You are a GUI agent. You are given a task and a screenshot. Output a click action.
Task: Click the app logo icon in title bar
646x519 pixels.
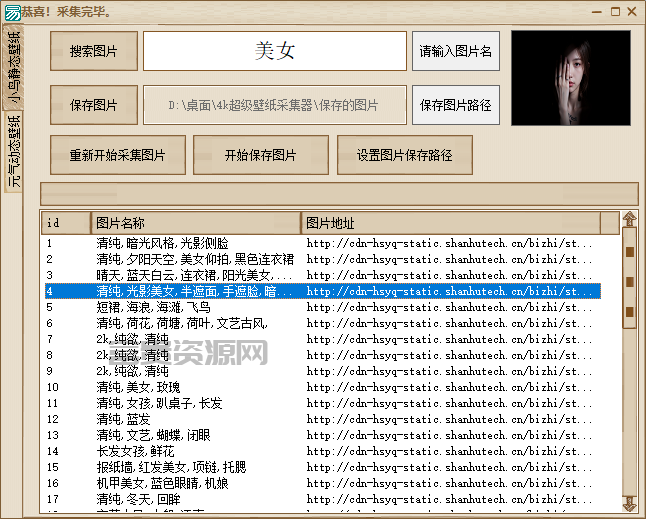[12, 12]
